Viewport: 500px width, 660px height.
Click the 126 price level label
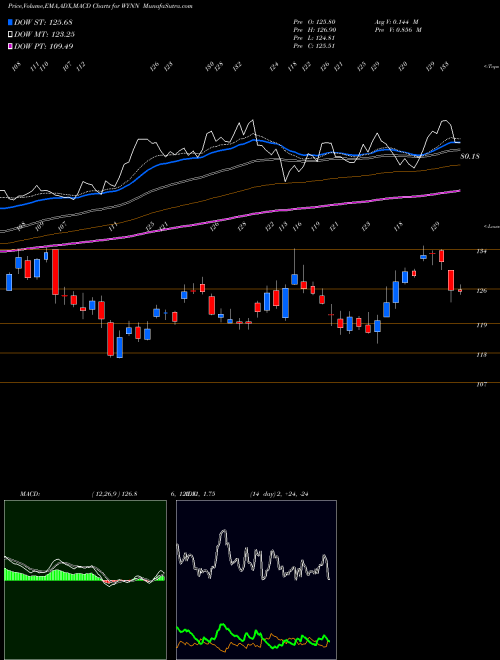tap(482, 290)
